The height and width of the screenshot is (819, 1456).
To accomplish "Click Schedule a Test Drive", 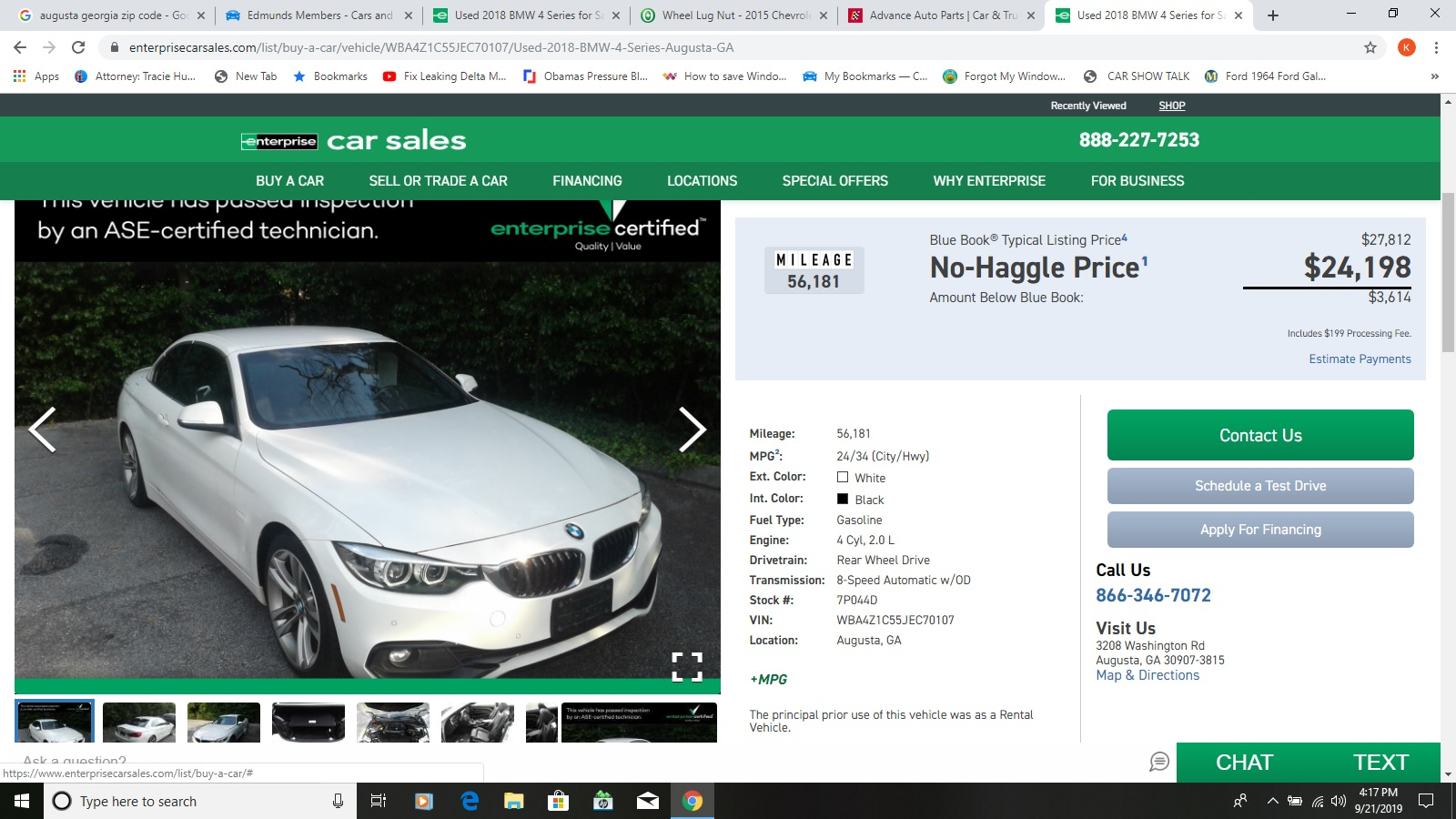I will coord(1260,486).
